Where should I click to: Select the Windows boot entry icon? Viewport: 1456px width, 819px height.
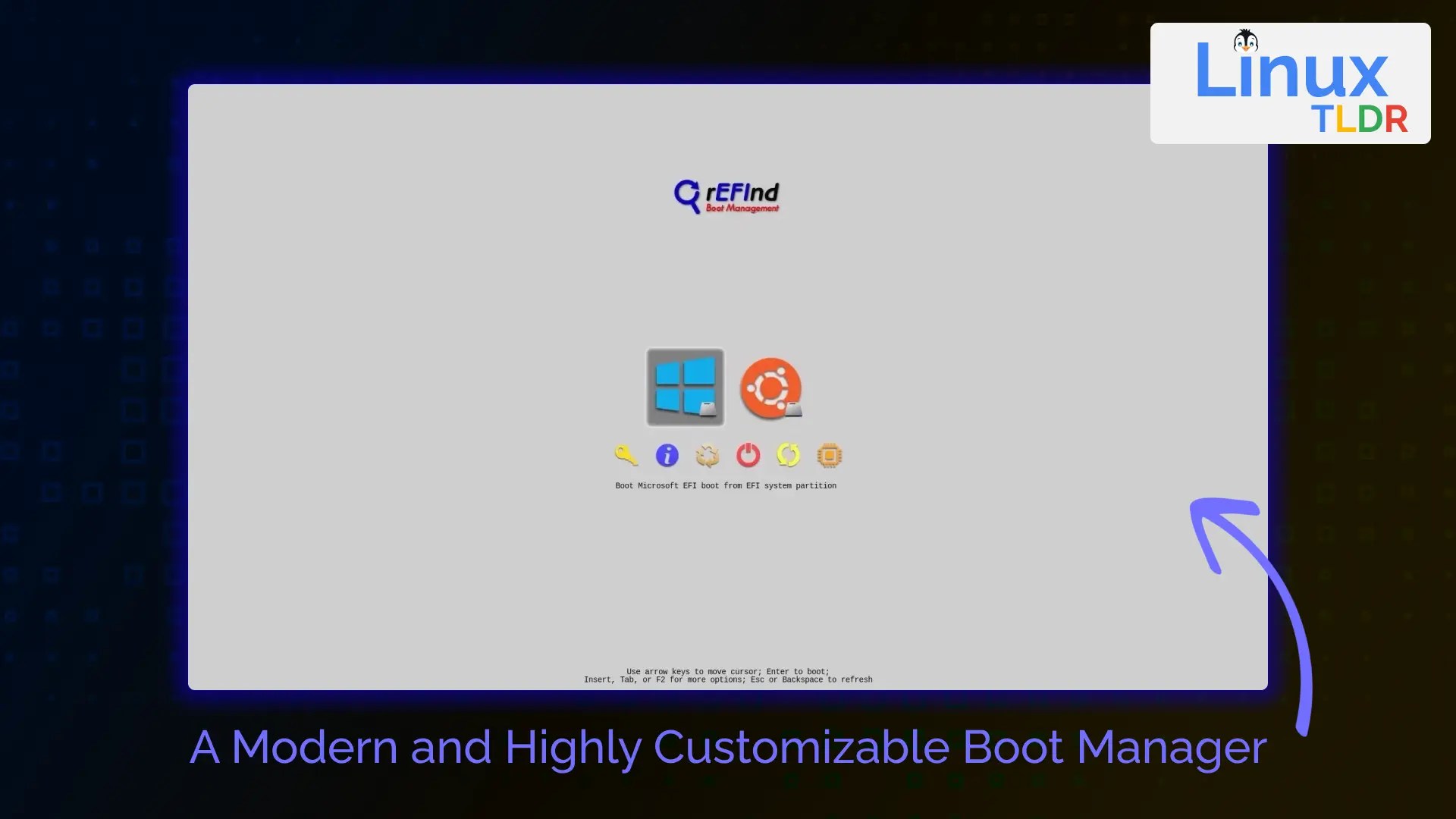click(x=684, y=386)
